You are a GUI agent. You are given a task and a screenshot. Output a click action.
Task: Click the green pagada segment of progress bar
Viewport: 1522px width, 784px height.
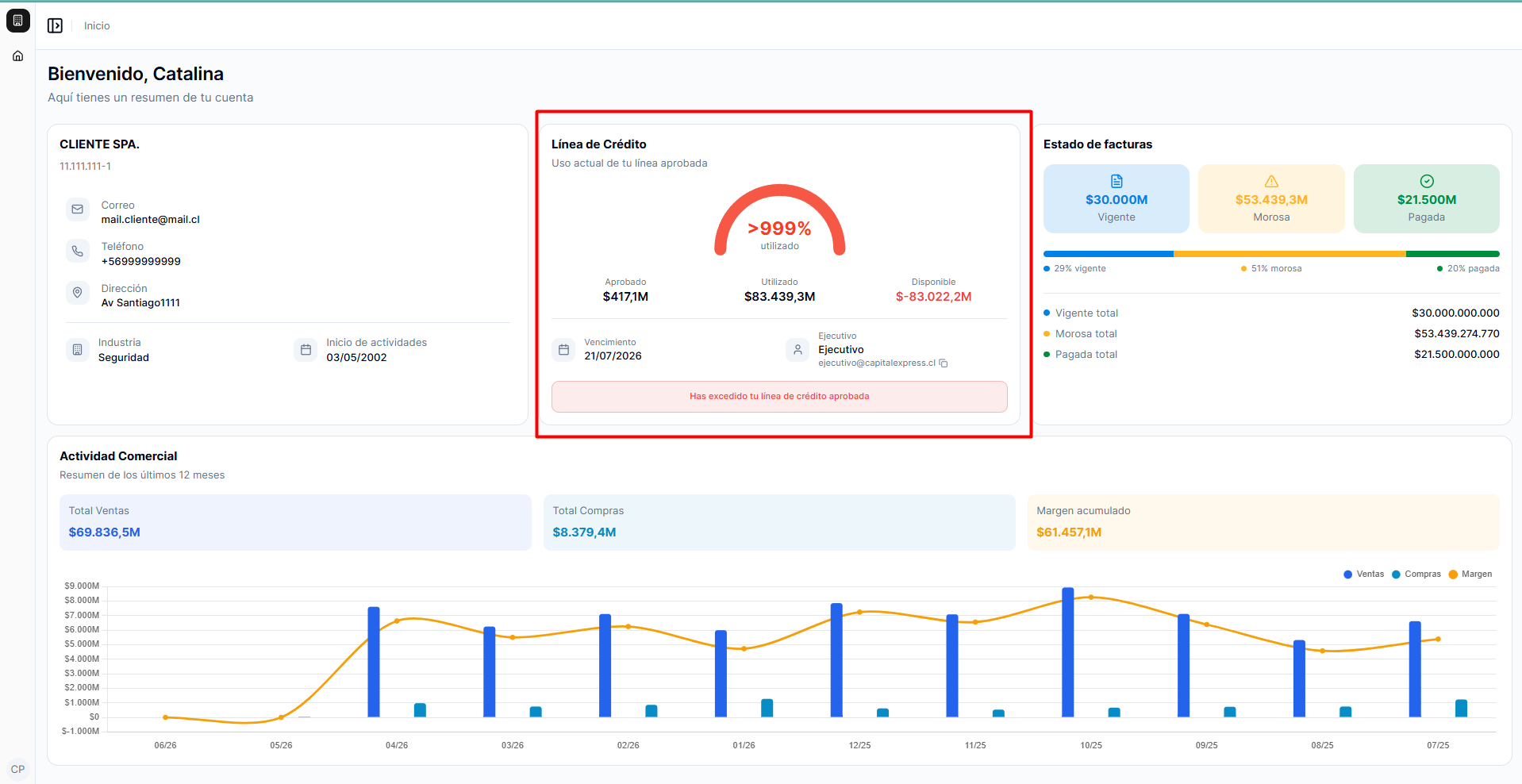click(1453, 254)
